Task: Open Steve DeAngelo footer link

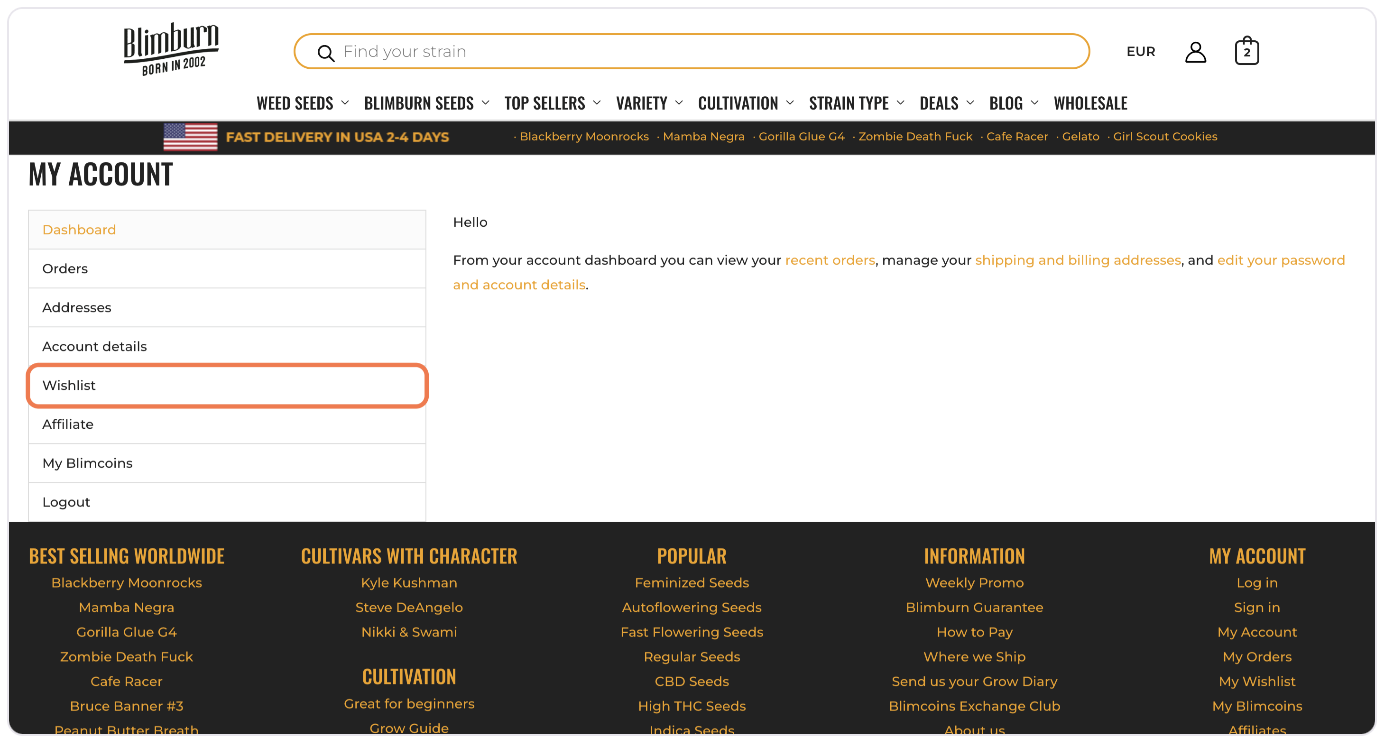Action: coord(409,608)
